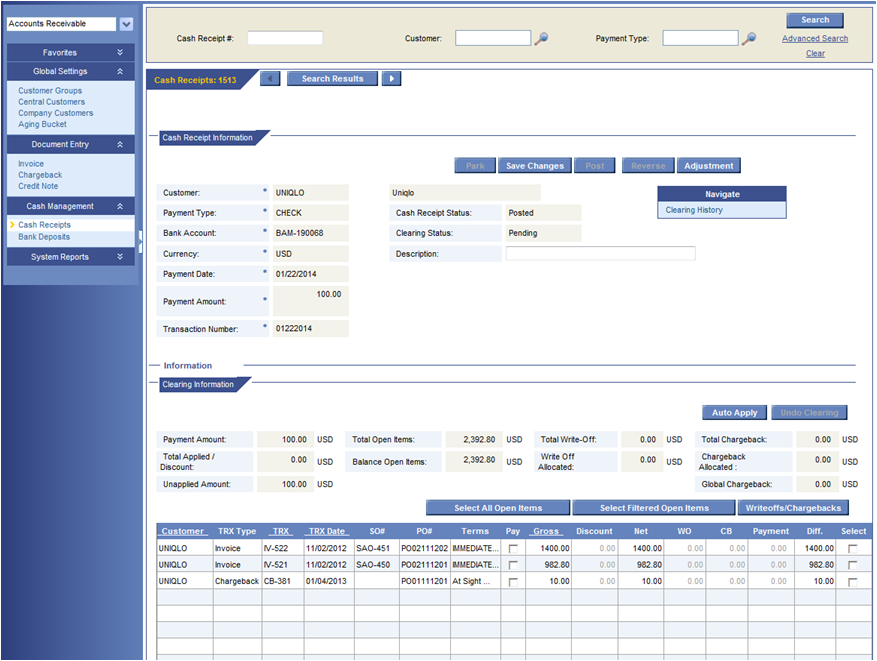The height and width of the screenshot is (661, 877).
Task: Check Pay box for chargeback CB-381
Action: coord(513,581)
